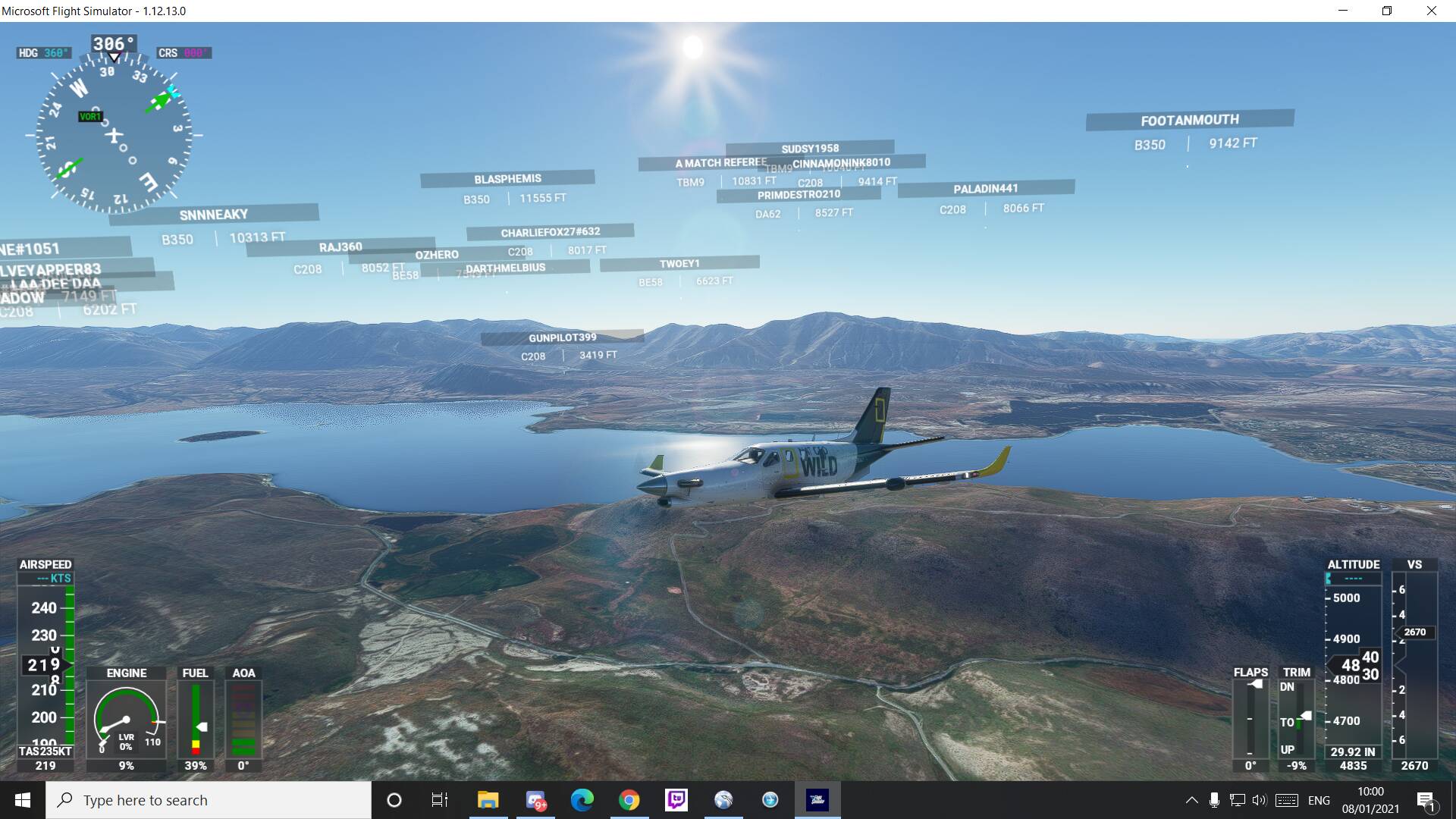Click the CINNAMONINK8010 nameplate
The image size is (1456, 819).
(841, 162)
